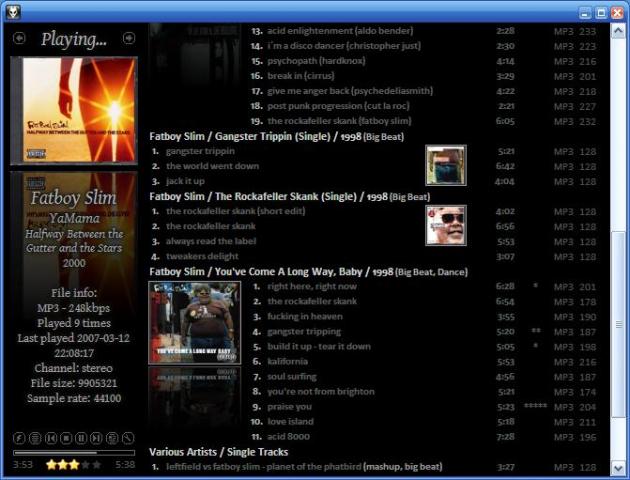Image resolution: width=630 pixels, height=480 pixels.
Task: Select You've Come A Long Way, Baby header
Action: click(309, 272)
